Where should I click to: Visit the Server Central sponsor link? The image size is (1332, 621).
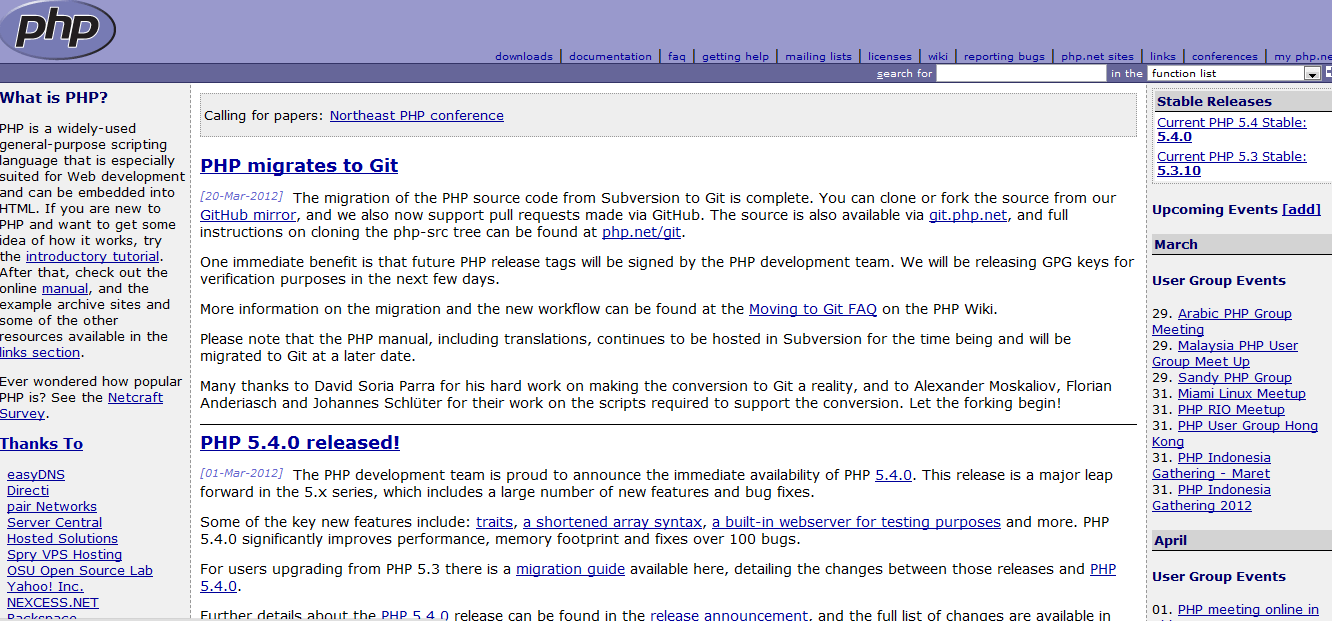[x=54, y=523]
